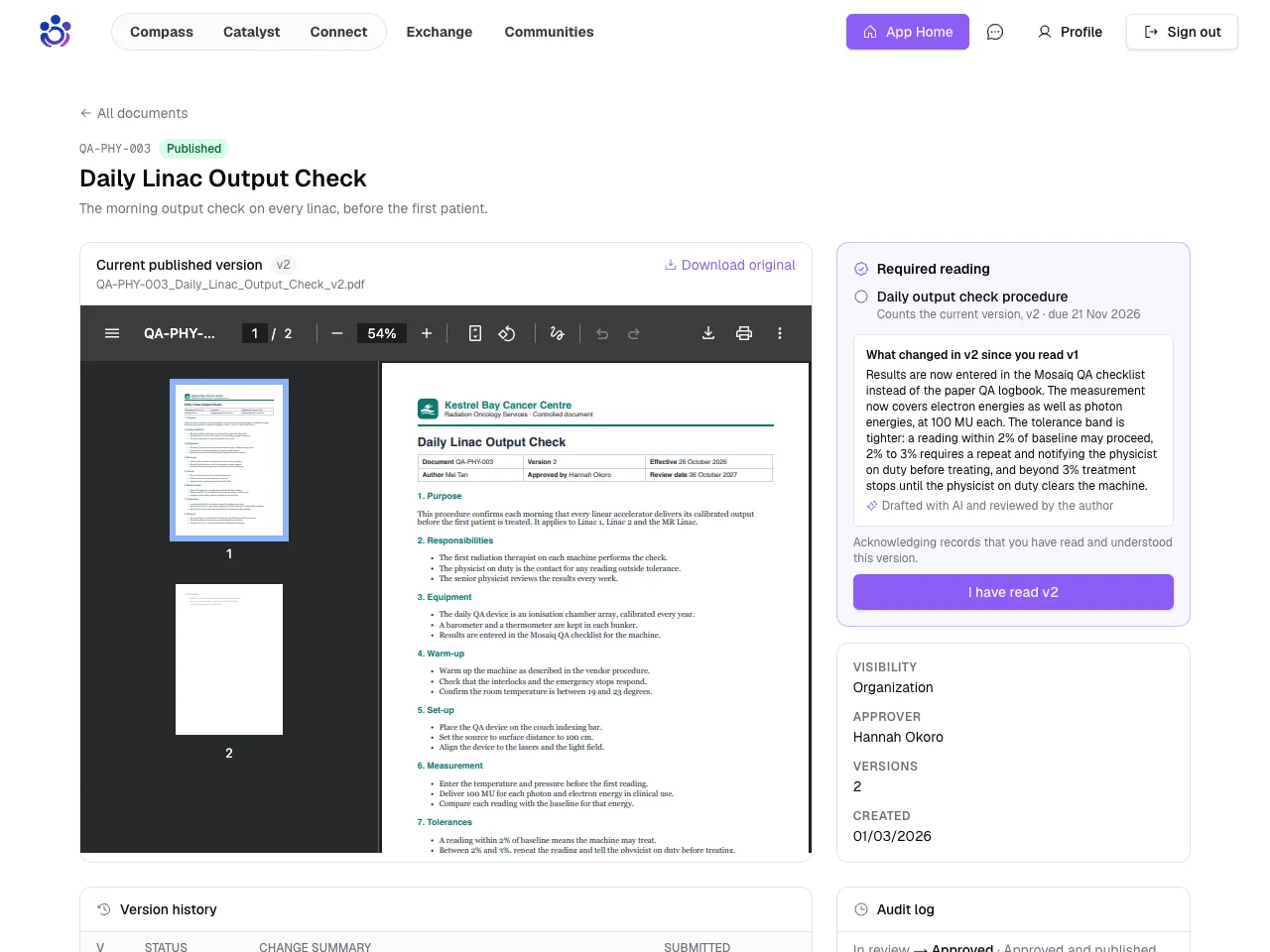Image resolution: width=1270 pixels, height=952 pixels.
Task: Click the PDF filename below Current published version
Action: pyautogui.click(x=230, y=285)
